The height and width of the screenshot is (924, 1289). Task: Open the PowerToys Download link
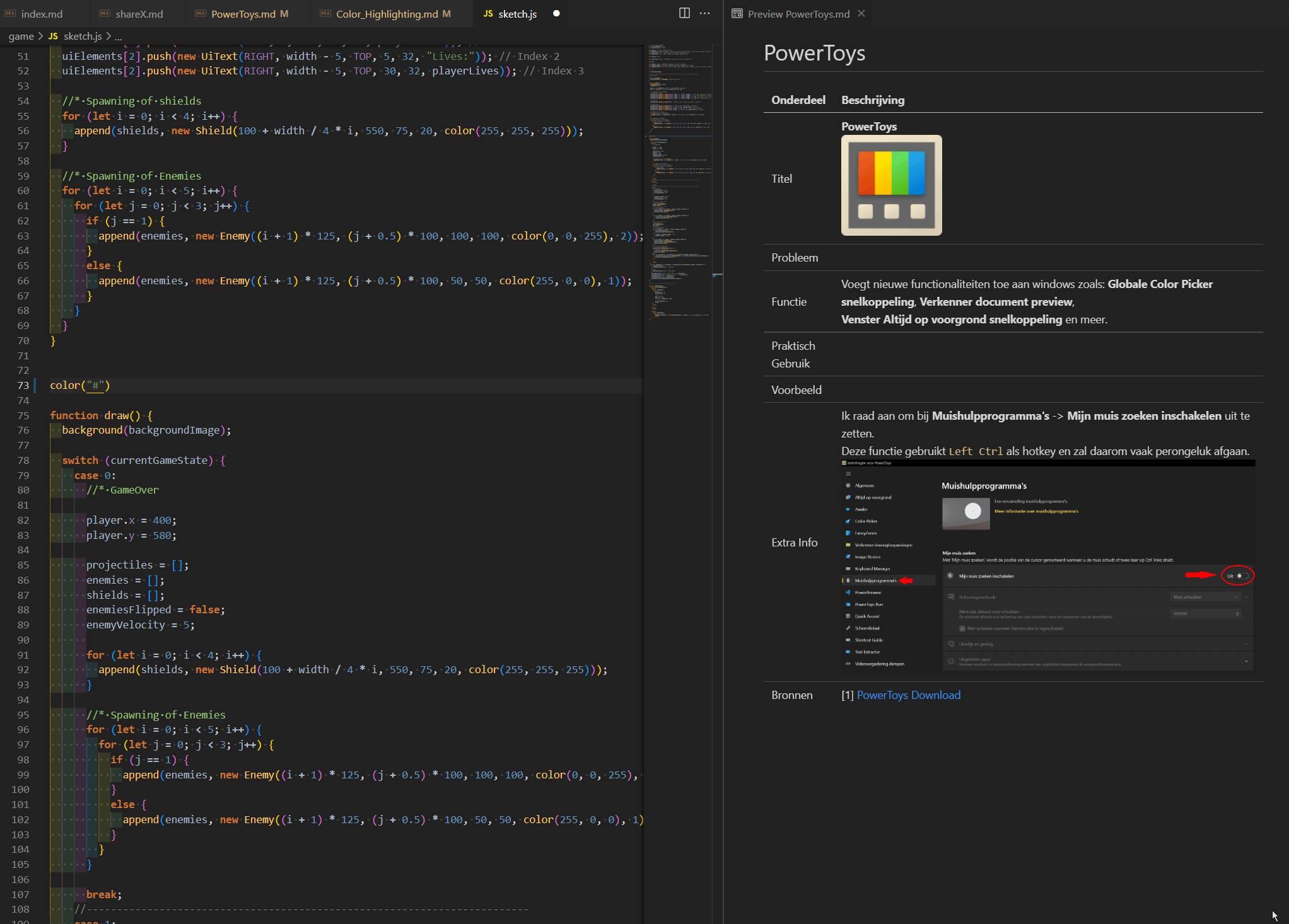coord(908,695)
